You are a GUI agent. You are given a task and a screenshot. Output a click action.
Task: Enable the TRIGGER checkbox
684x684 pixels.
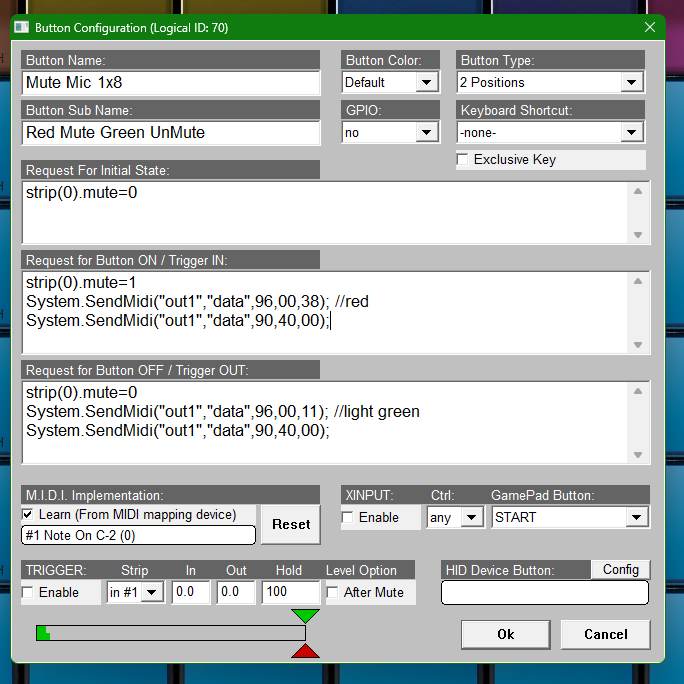pos(28,592)
